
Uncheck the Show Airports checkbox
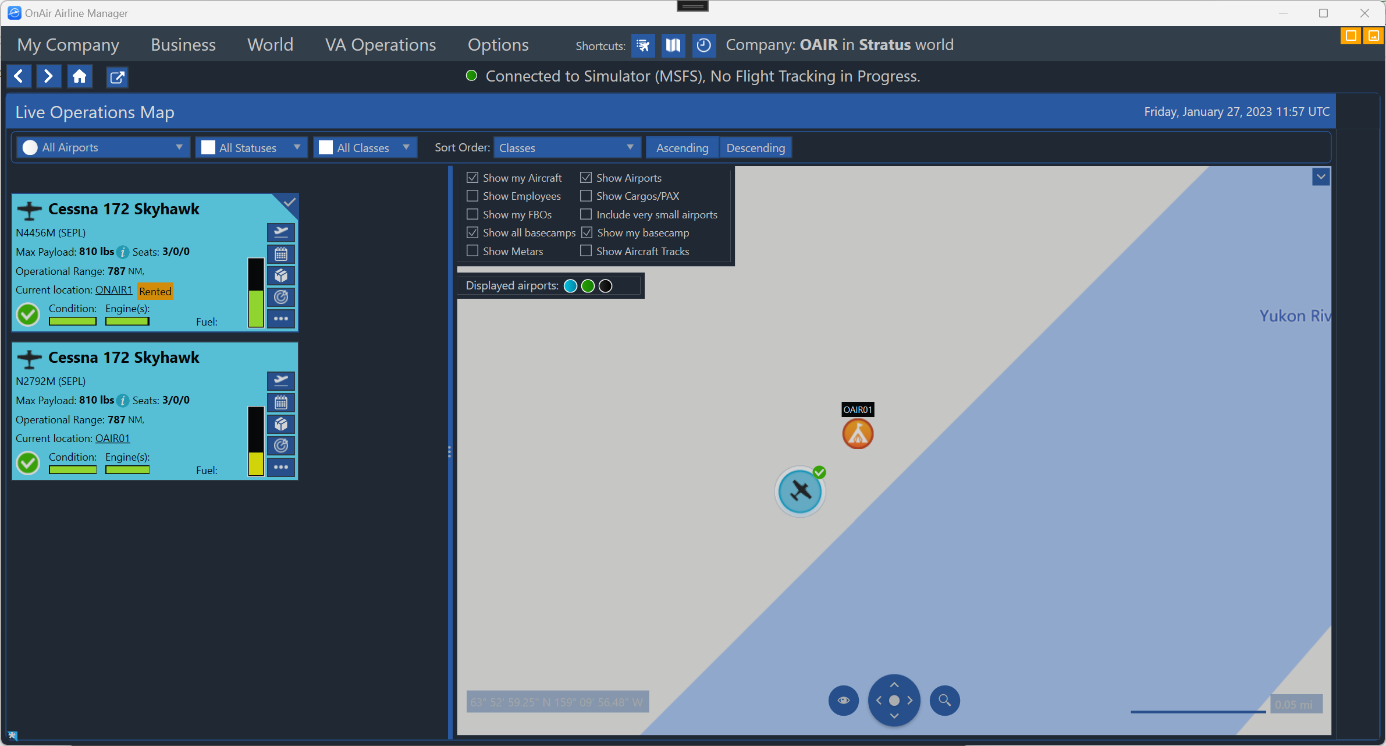tap(587, 178)
